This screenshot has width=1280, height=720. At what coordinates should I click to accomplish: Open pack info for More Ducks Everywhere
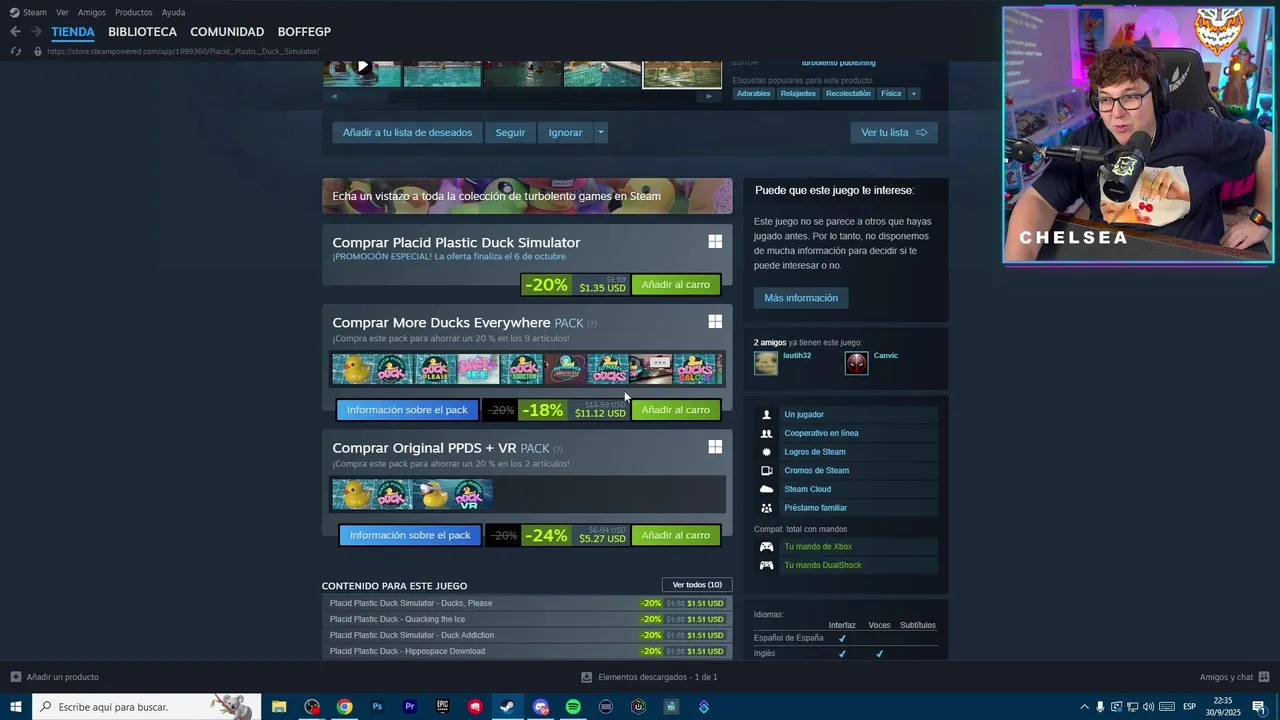click(x=407, y=410)
